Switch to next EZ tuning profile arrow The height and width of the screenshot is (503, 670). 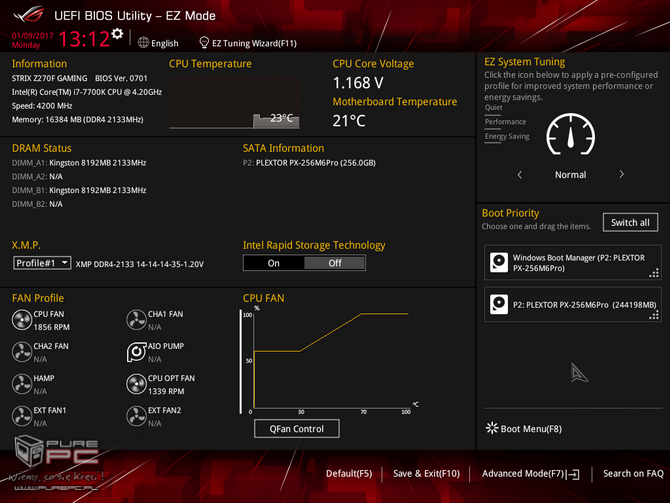click(x=621, y=174)
